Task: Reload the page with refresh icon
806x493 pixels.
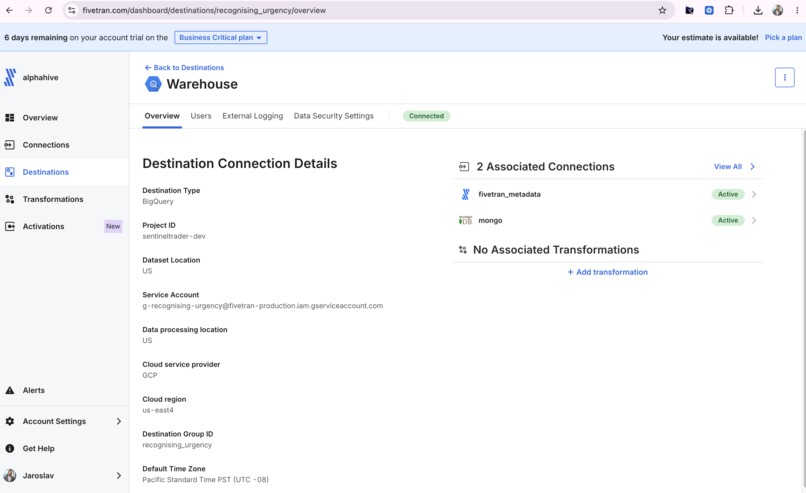Action: [x=48, y=10]
